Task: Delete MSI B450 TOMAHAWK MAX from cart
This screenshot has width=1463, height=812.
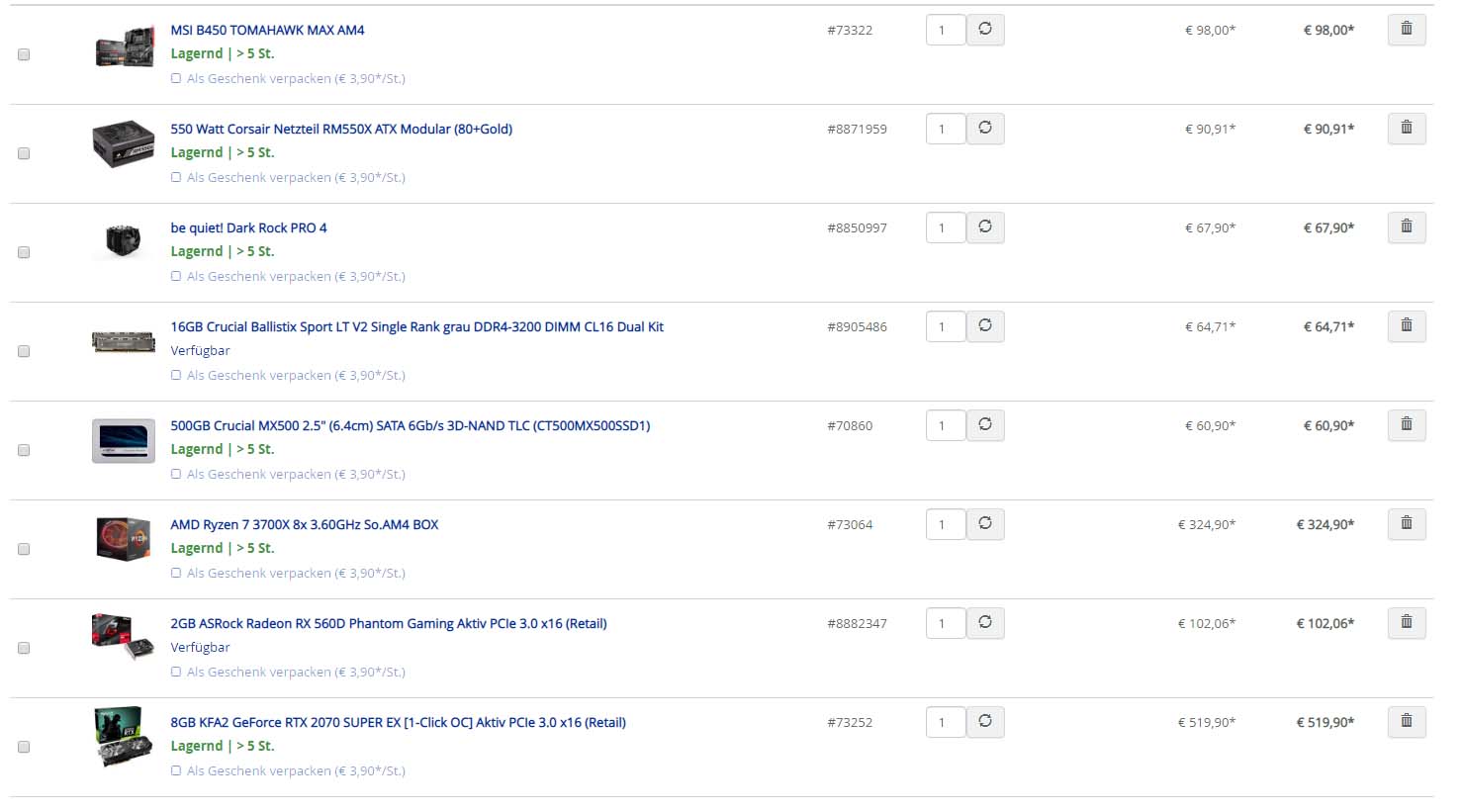Action: [1406, 30]
